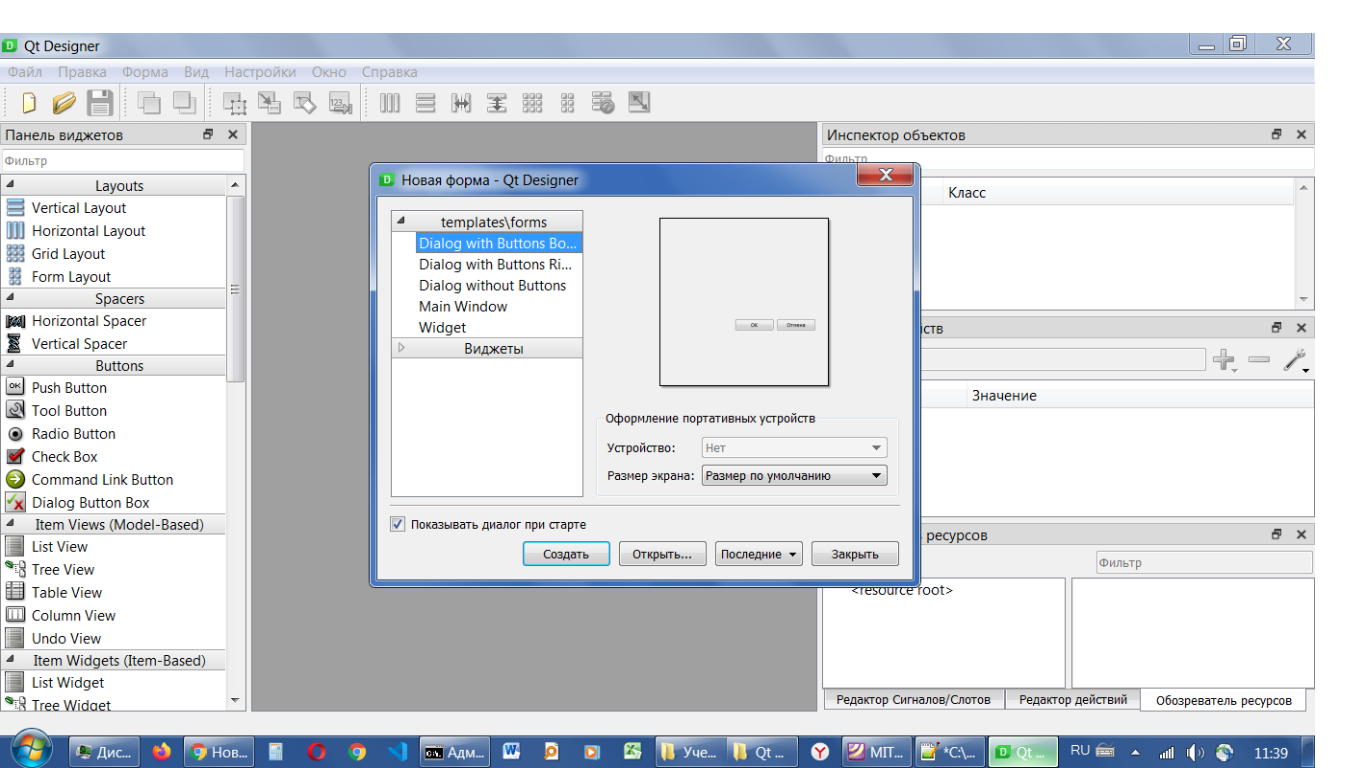Select the Edit Buddies mode icon
Viewport: 1366px width, 768px height.
click(304, 102)
